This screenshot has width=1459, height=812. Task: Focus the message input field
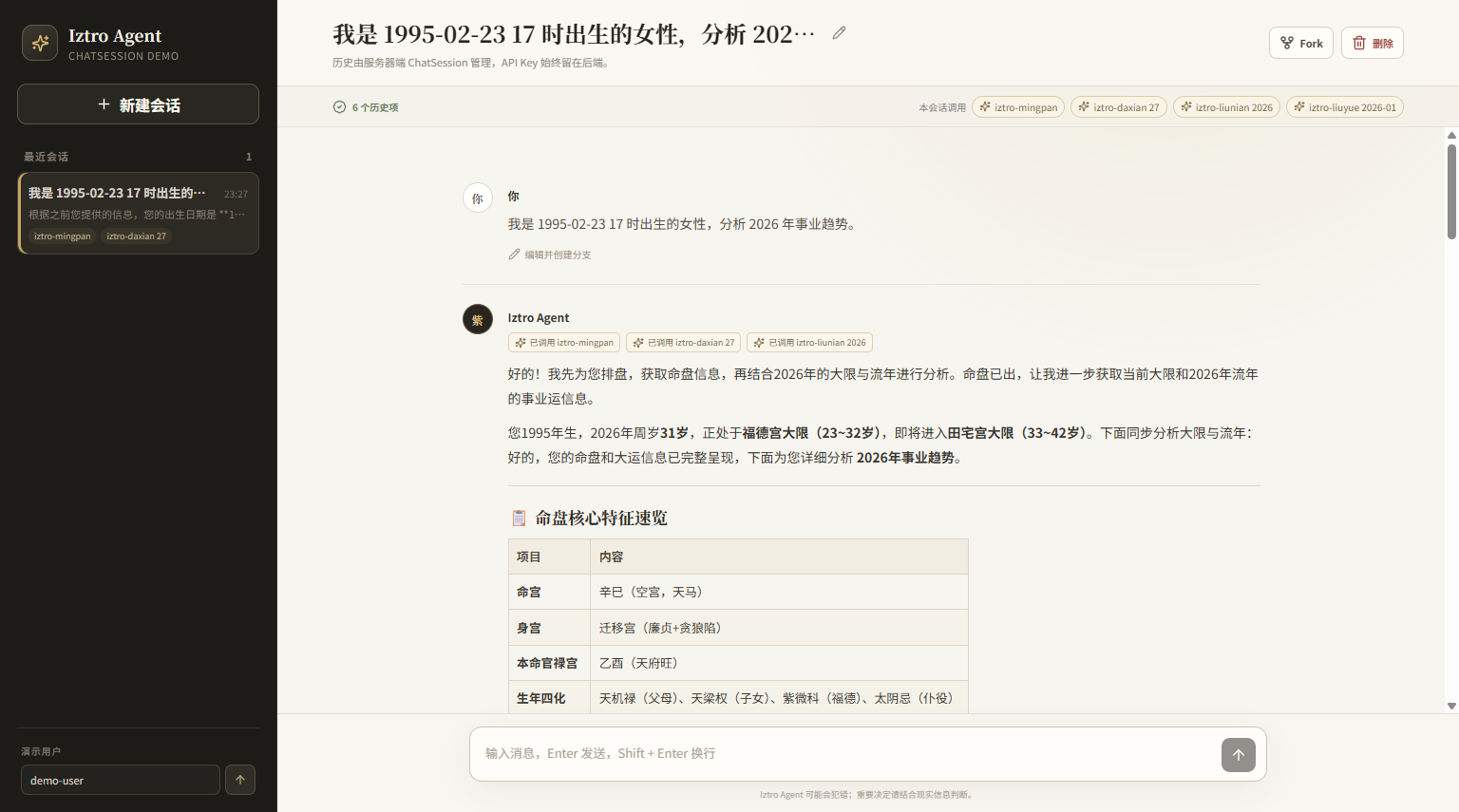pyautogui.click(x=845, y=754)
